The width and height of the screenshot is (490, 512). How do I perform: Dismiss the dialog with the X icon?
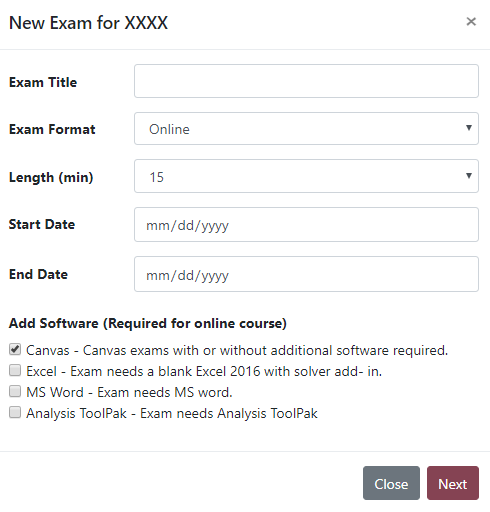471,22
